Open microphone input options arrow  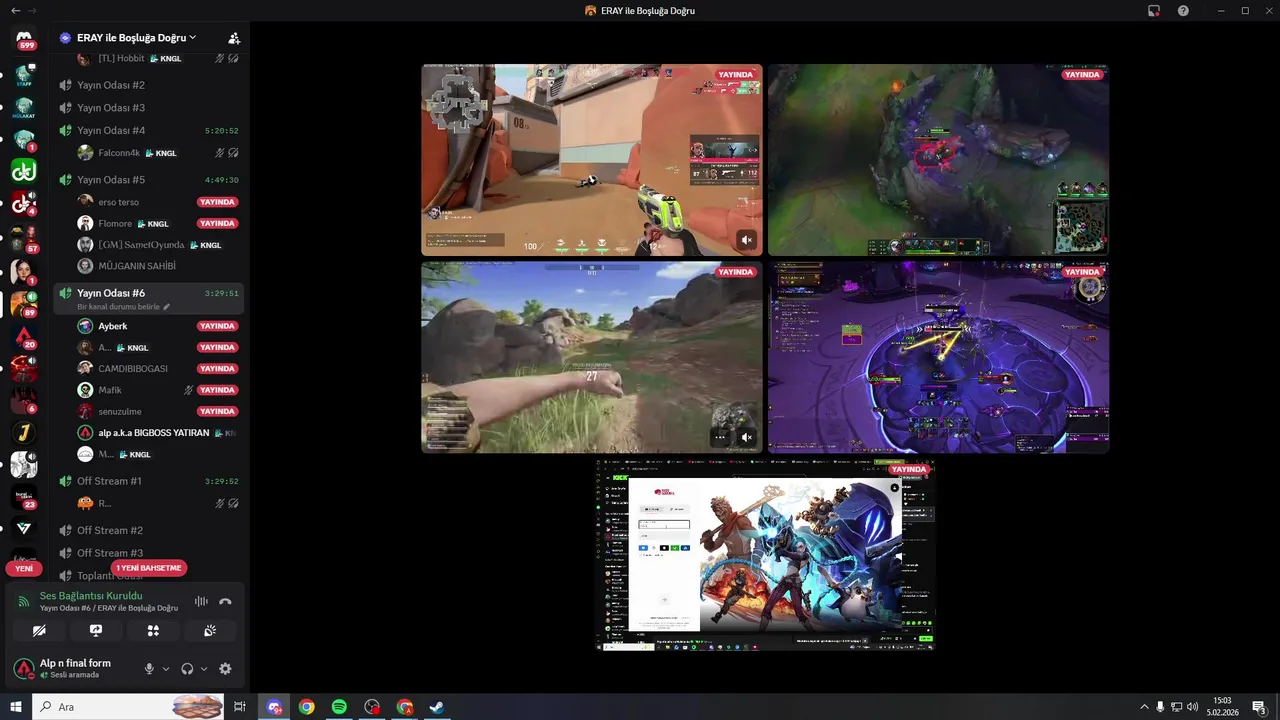[166, 669]
